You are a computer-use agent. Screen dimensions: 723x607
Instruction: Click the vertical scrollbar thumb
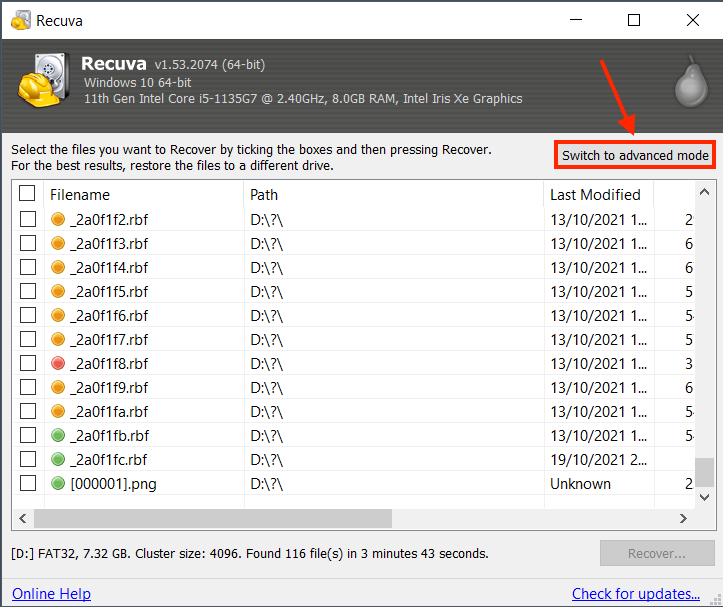coord(704,472)
